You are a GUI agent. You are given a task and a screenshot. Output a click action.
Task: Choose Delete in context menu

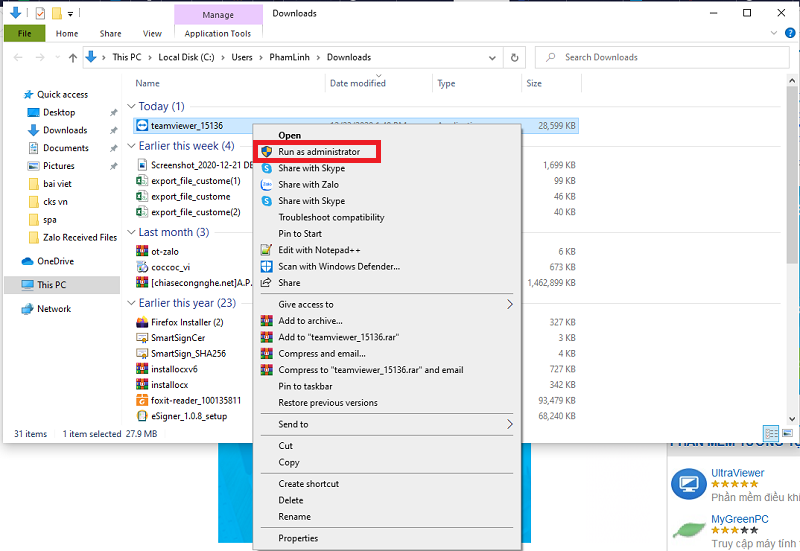pos(291,500)
